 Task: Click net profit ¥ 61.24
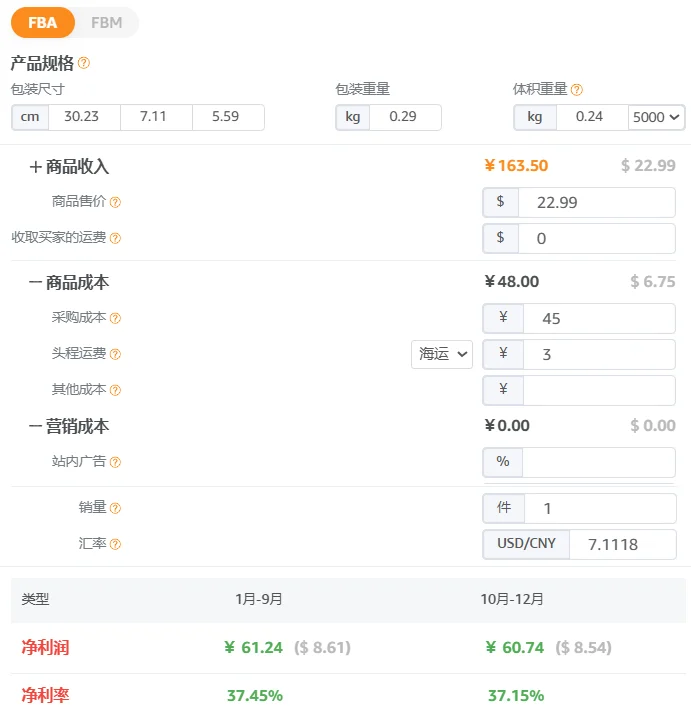point(254,648)
